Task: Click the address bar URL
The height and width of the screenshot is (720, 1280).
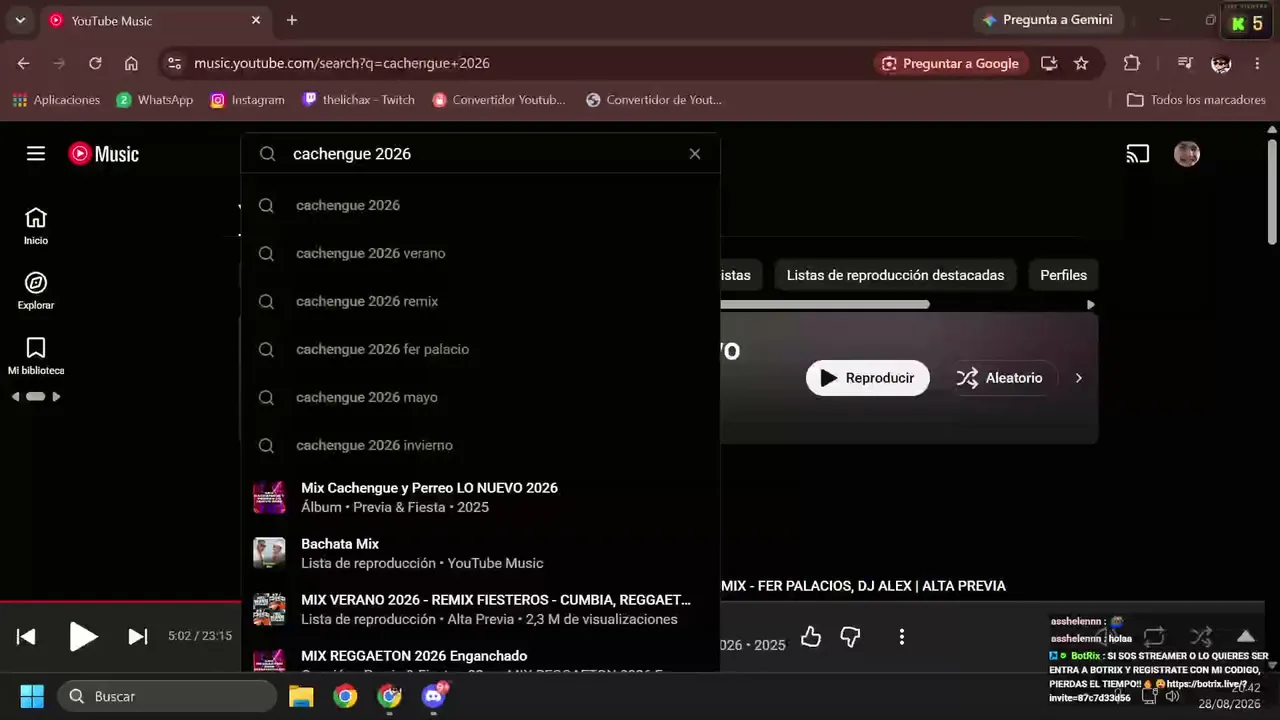Action: coord(342,63)
